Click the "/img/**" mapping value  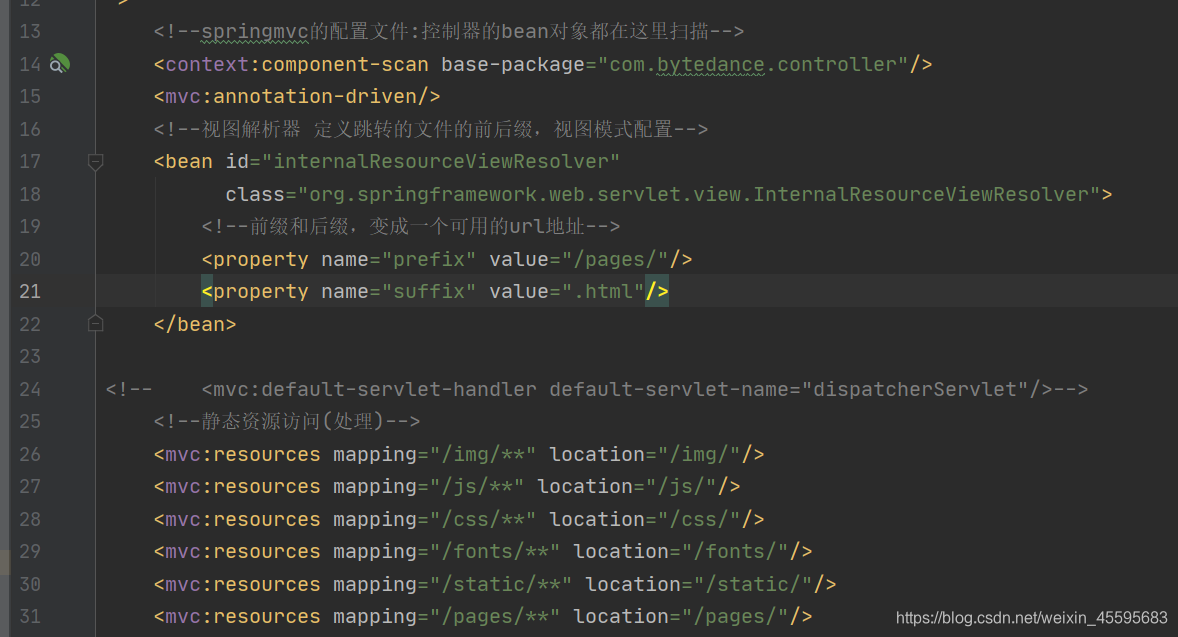[x=482, y=454]
